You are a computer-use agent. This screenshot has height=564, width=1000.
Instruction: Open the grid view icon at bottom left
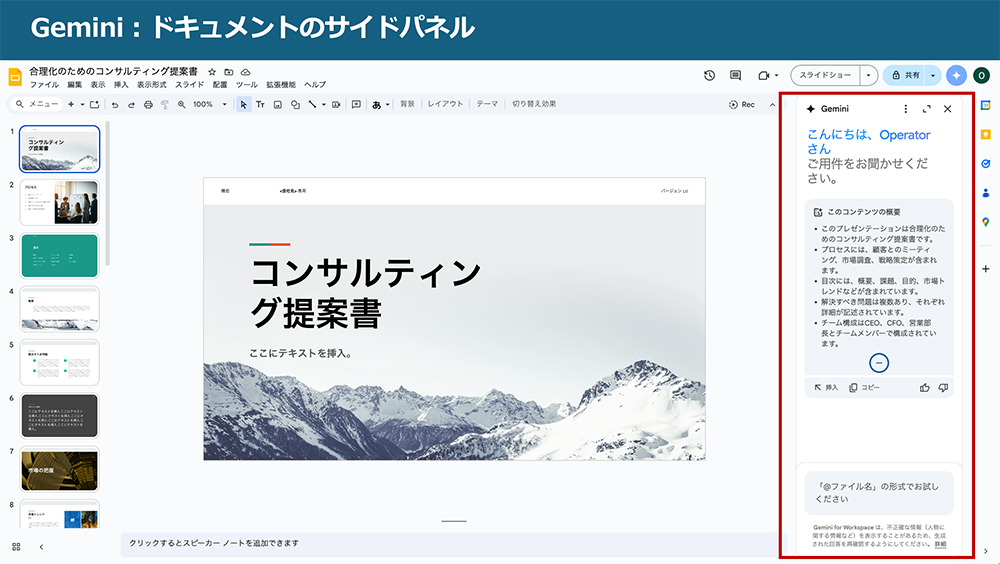(x=16, y=547)
